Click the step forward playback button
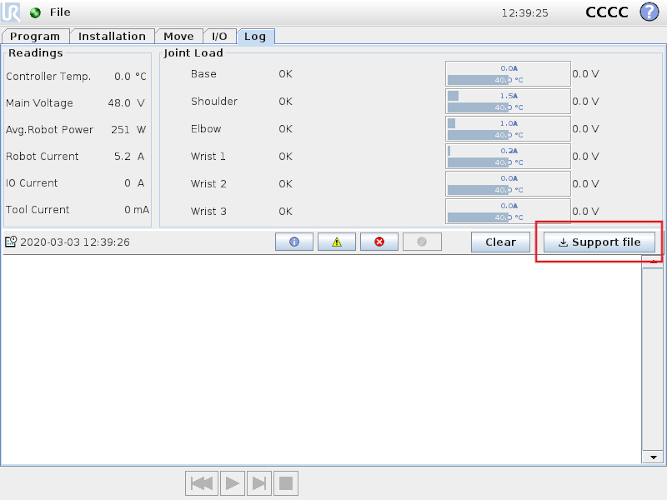The width and height of the screenshot is (667, 500). (259, 483)
